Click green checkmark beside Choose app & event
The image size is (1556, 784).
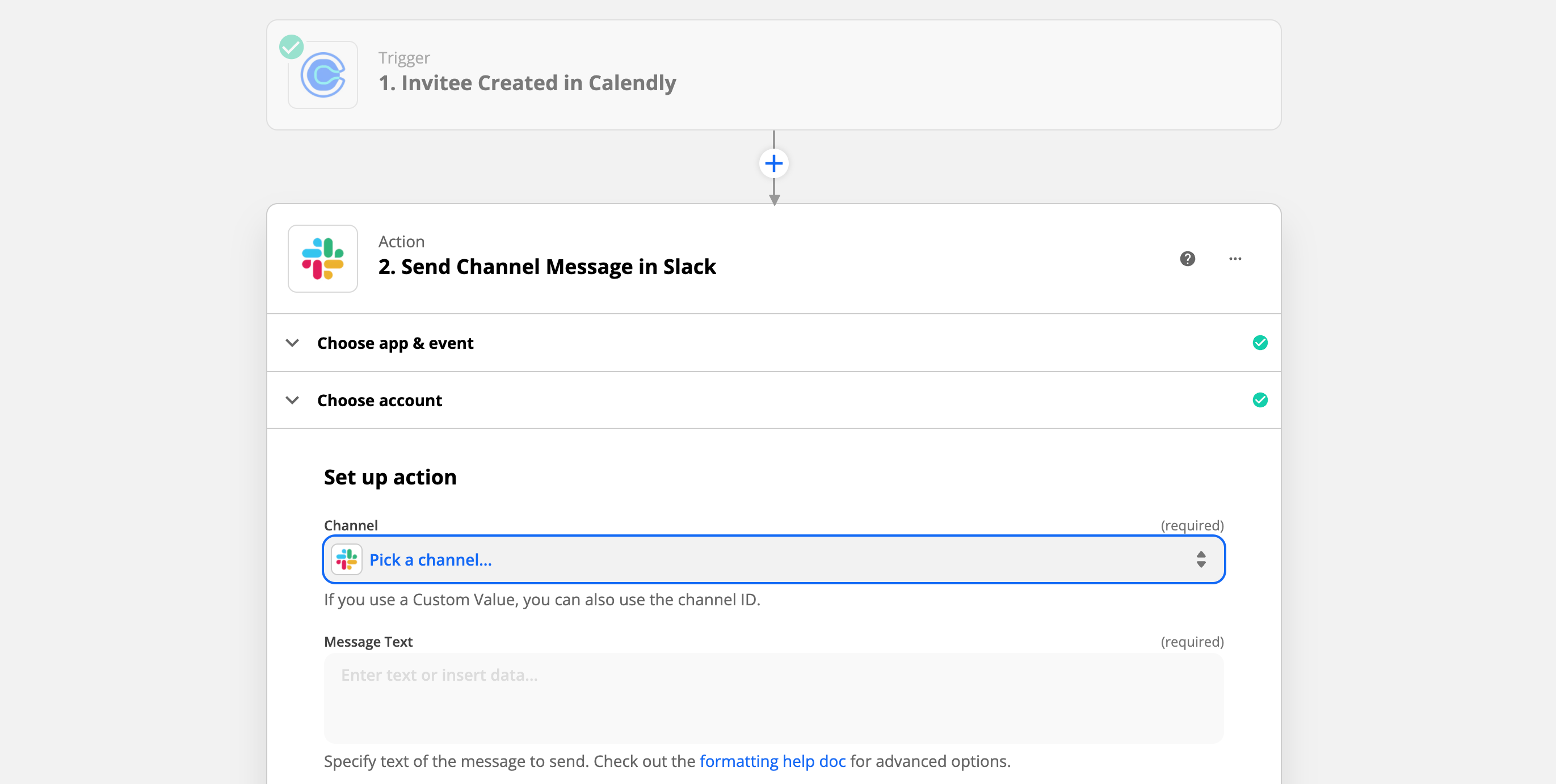(1259, 343)
